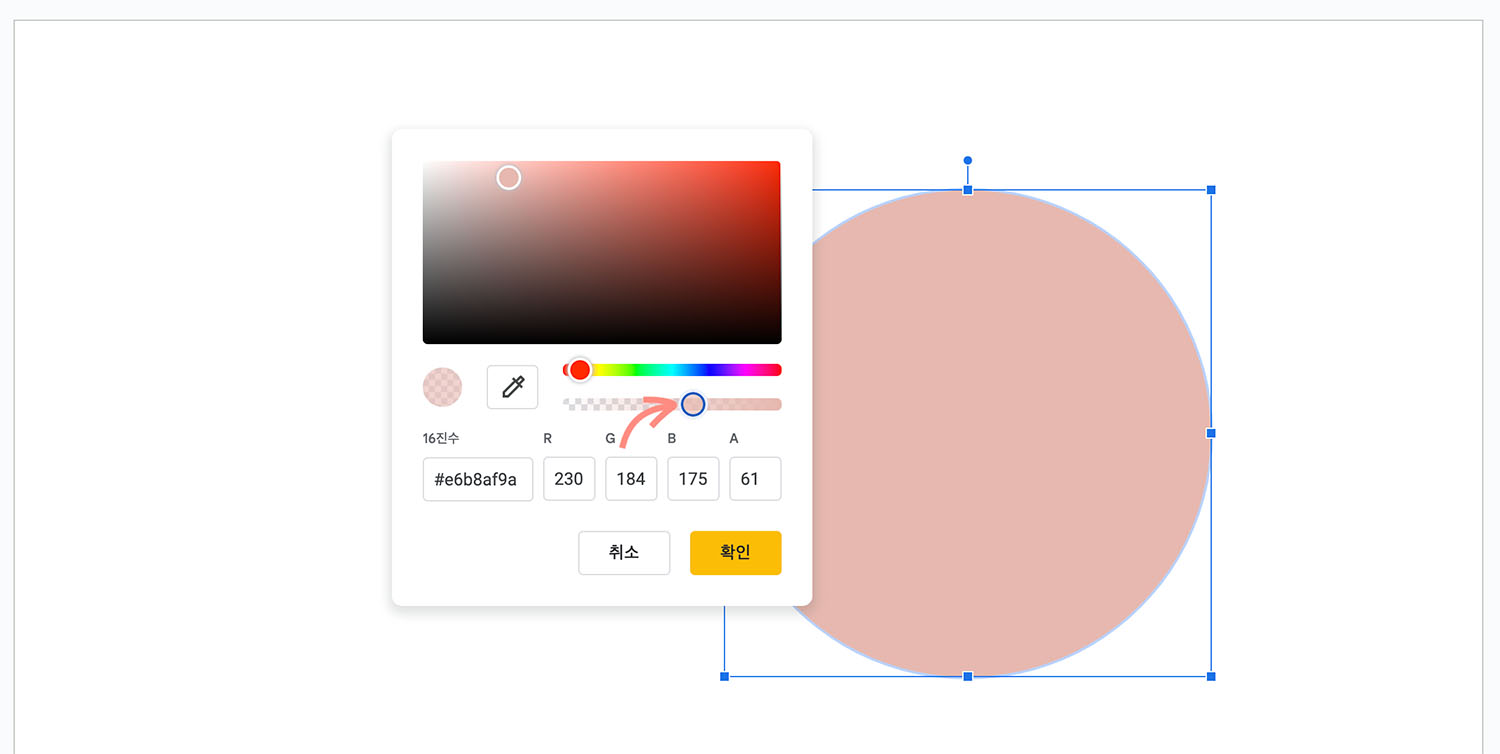Click the R value field showing 230
Viewport: 1500px width, 754px height.
point(569,479)
